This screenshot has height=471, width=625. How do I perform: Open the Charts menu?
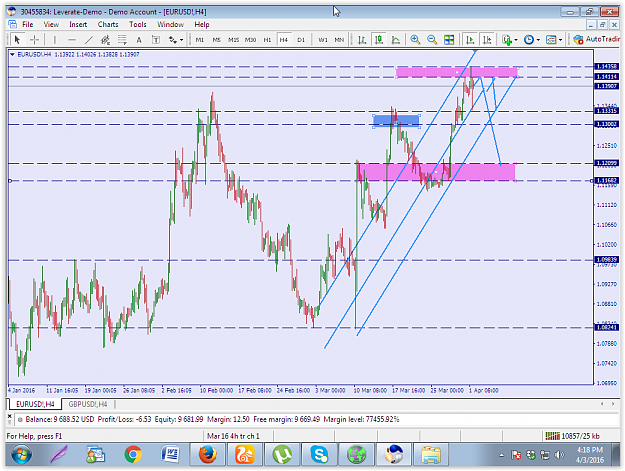(108, 24)
